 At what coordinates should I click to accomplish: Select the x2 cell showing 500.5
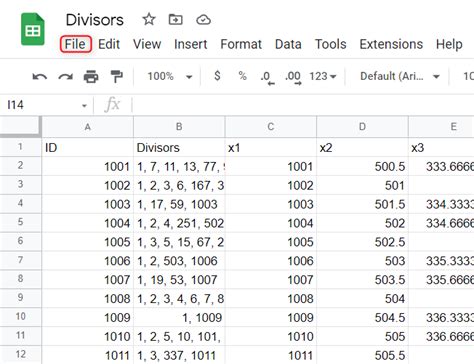pos(362,166)
